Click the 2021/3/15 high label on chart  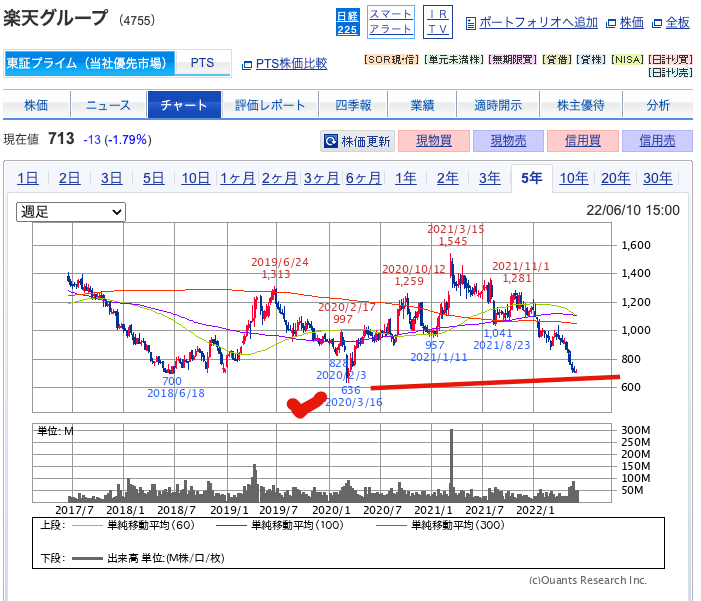coord(455,235)
